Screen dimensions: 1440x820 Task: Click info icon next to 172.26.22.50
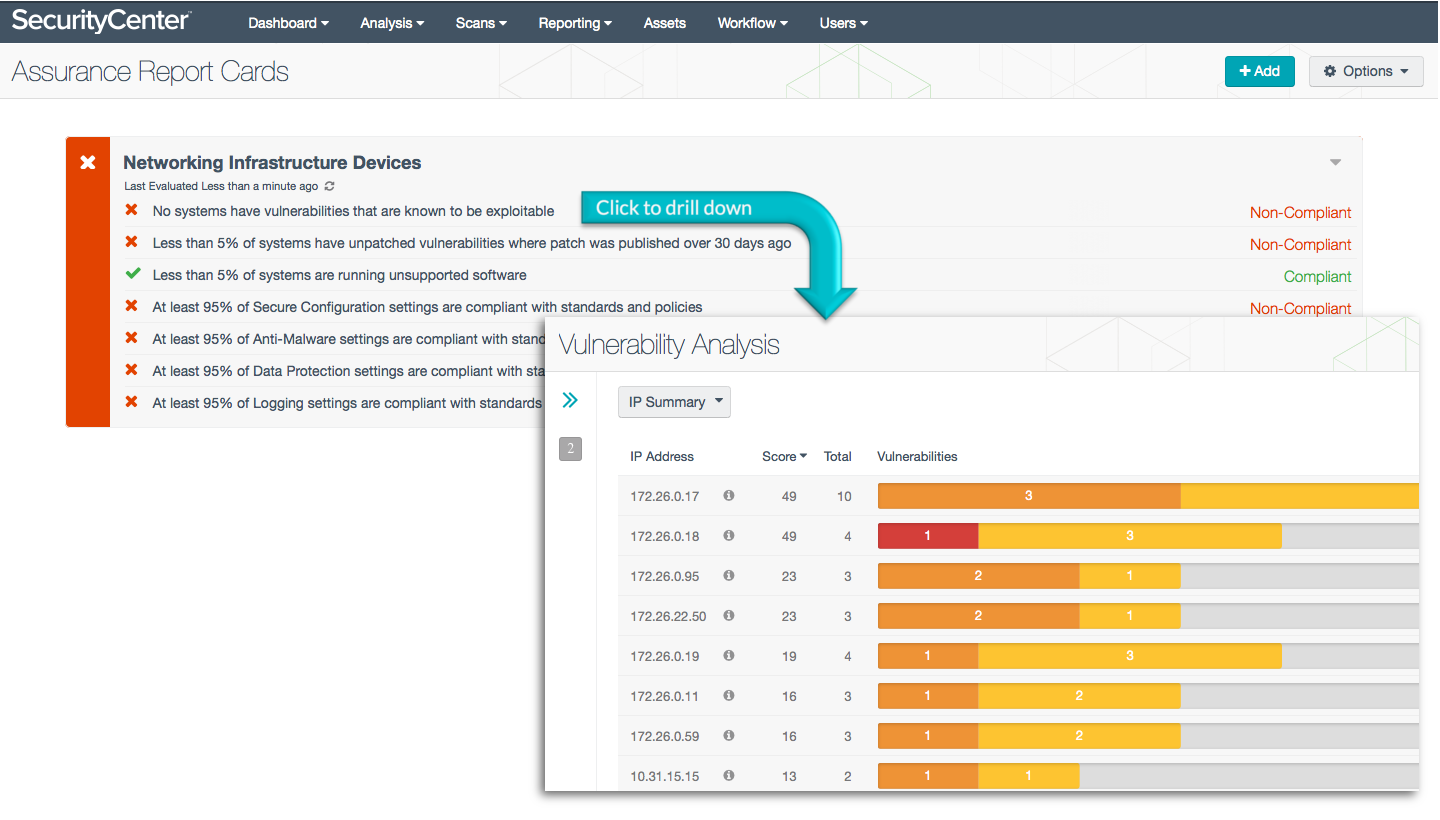pos(729,615)
